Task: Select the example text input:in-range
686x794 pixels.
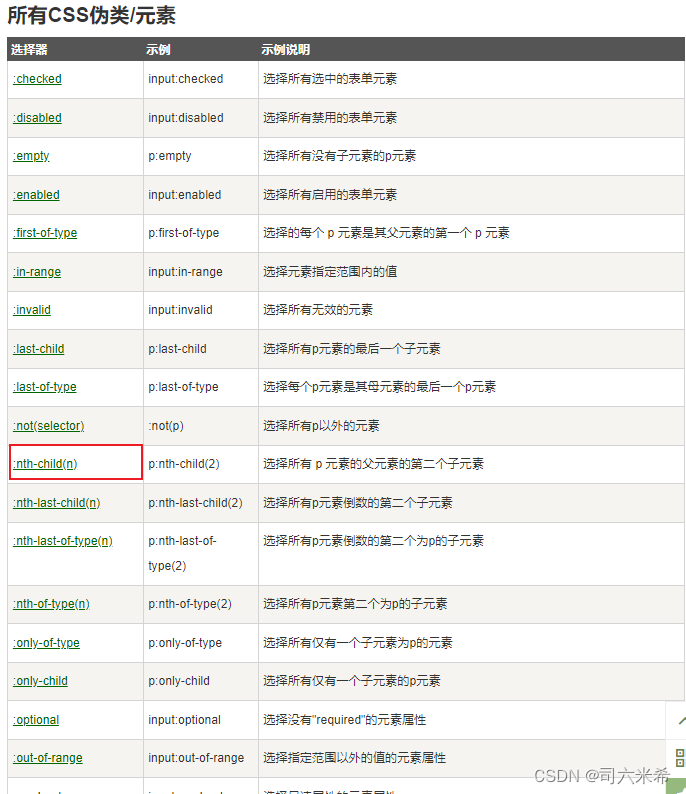Action: 185,272
